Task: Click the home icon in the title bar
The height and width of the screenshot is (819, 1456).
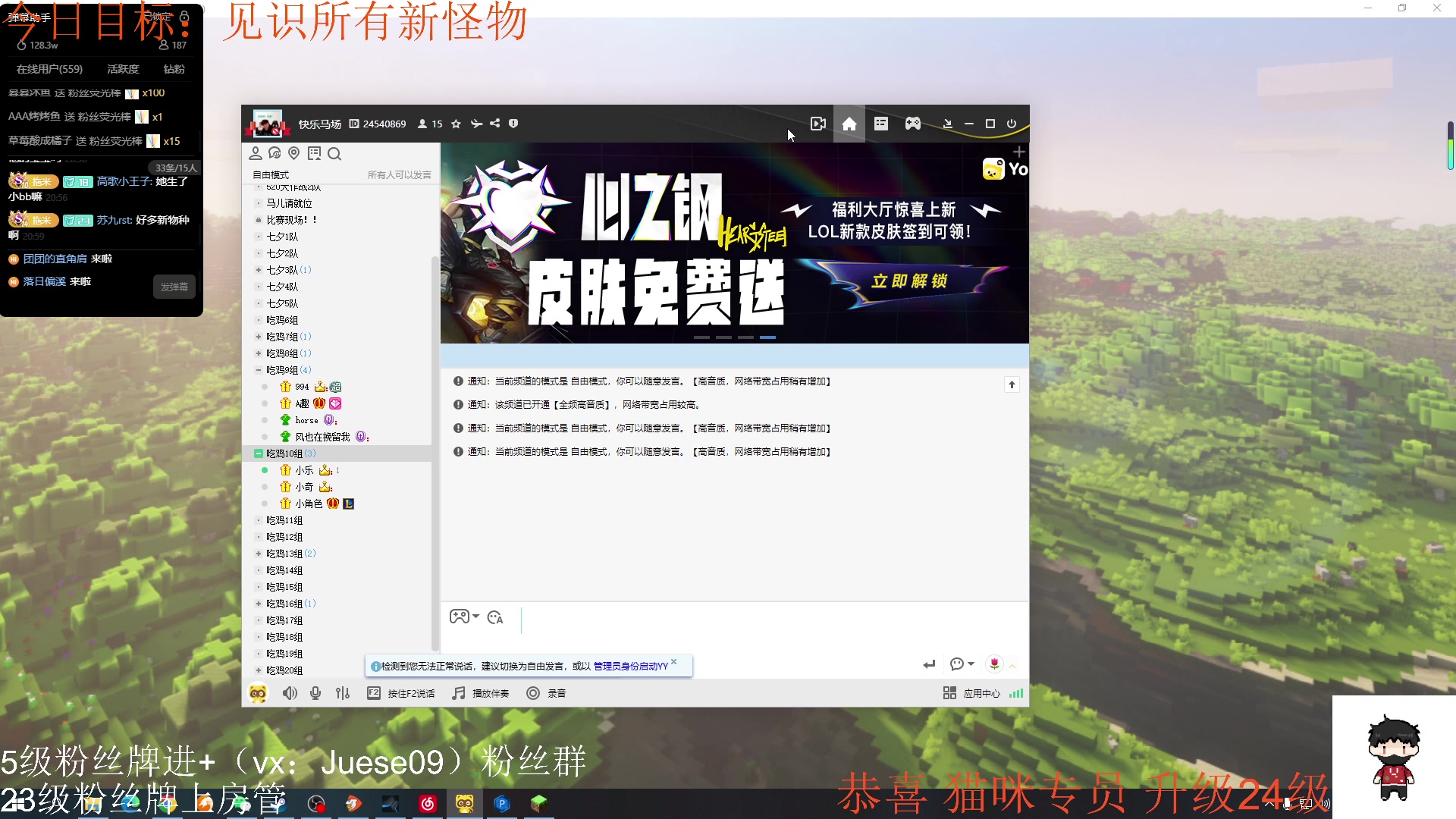Action: [x=849, y=124]
